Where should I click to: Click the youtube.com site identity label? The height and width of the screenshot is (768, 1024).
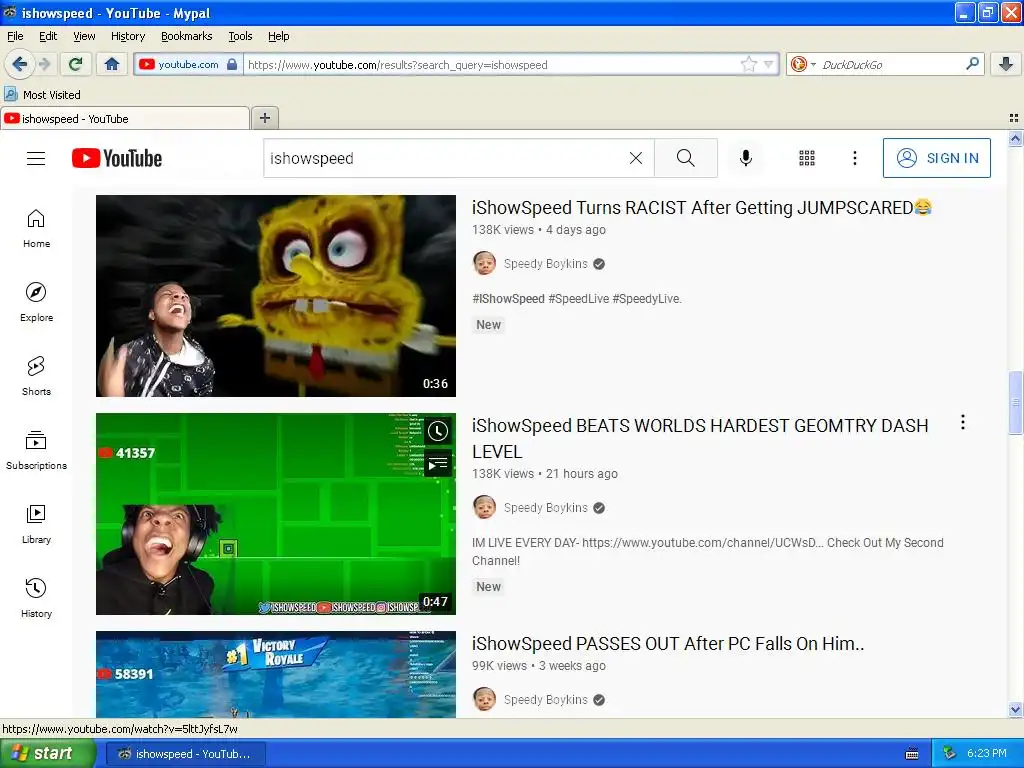point(189,64)
